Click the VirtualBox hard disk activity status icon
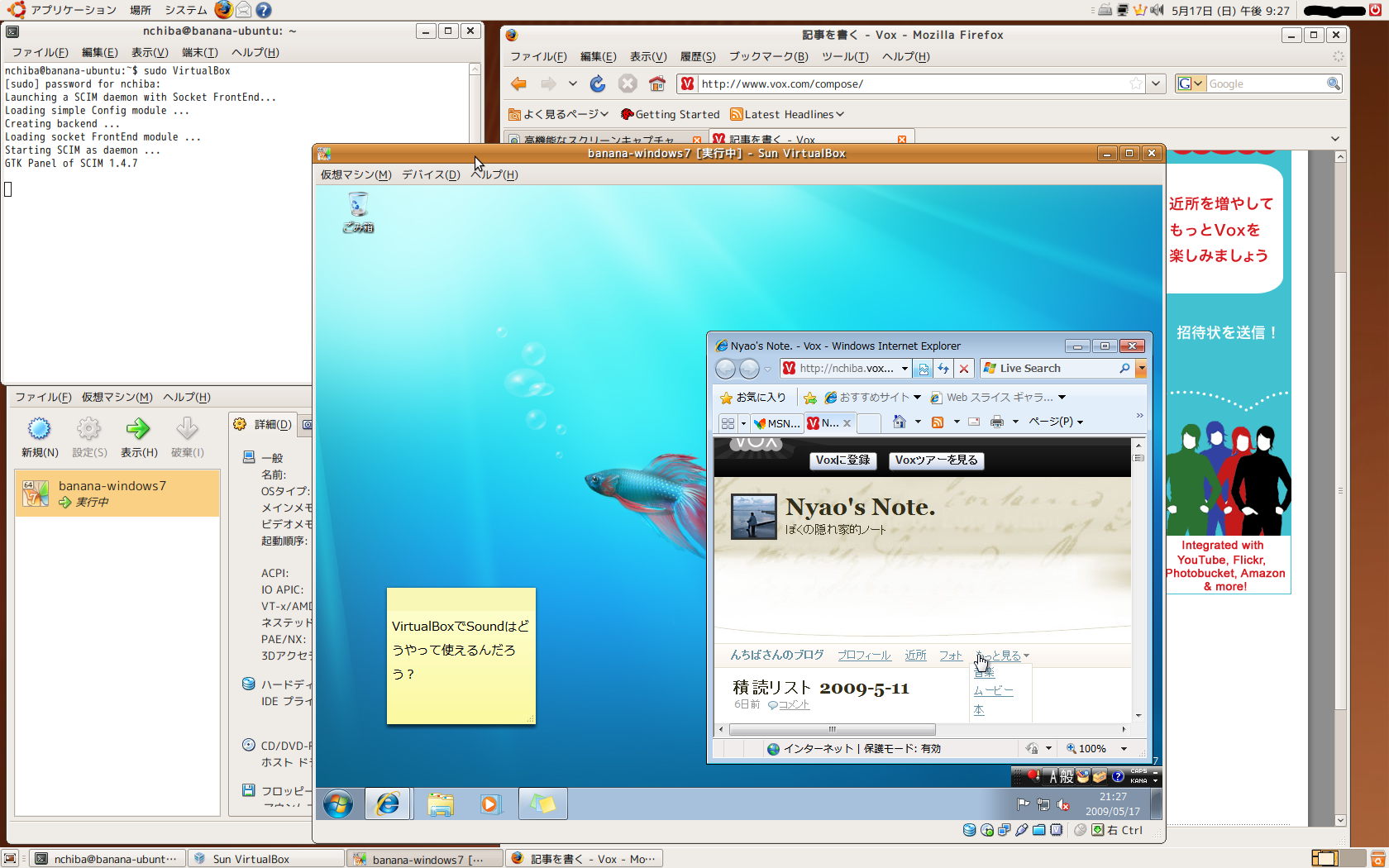Screen dimensions: 1389x868 (x=969, y=830)
